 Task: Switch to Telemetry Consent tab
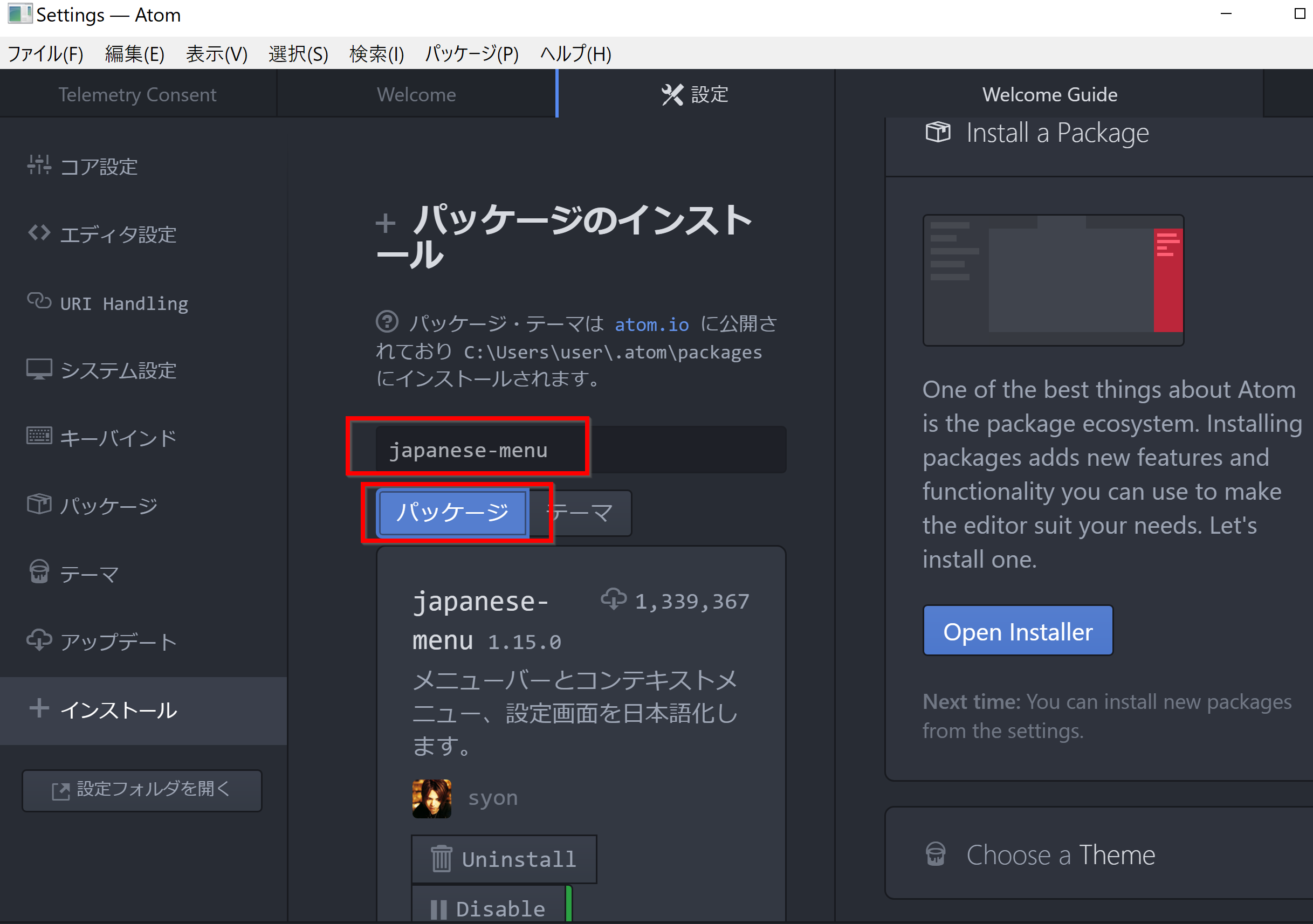tap(138, 94)
